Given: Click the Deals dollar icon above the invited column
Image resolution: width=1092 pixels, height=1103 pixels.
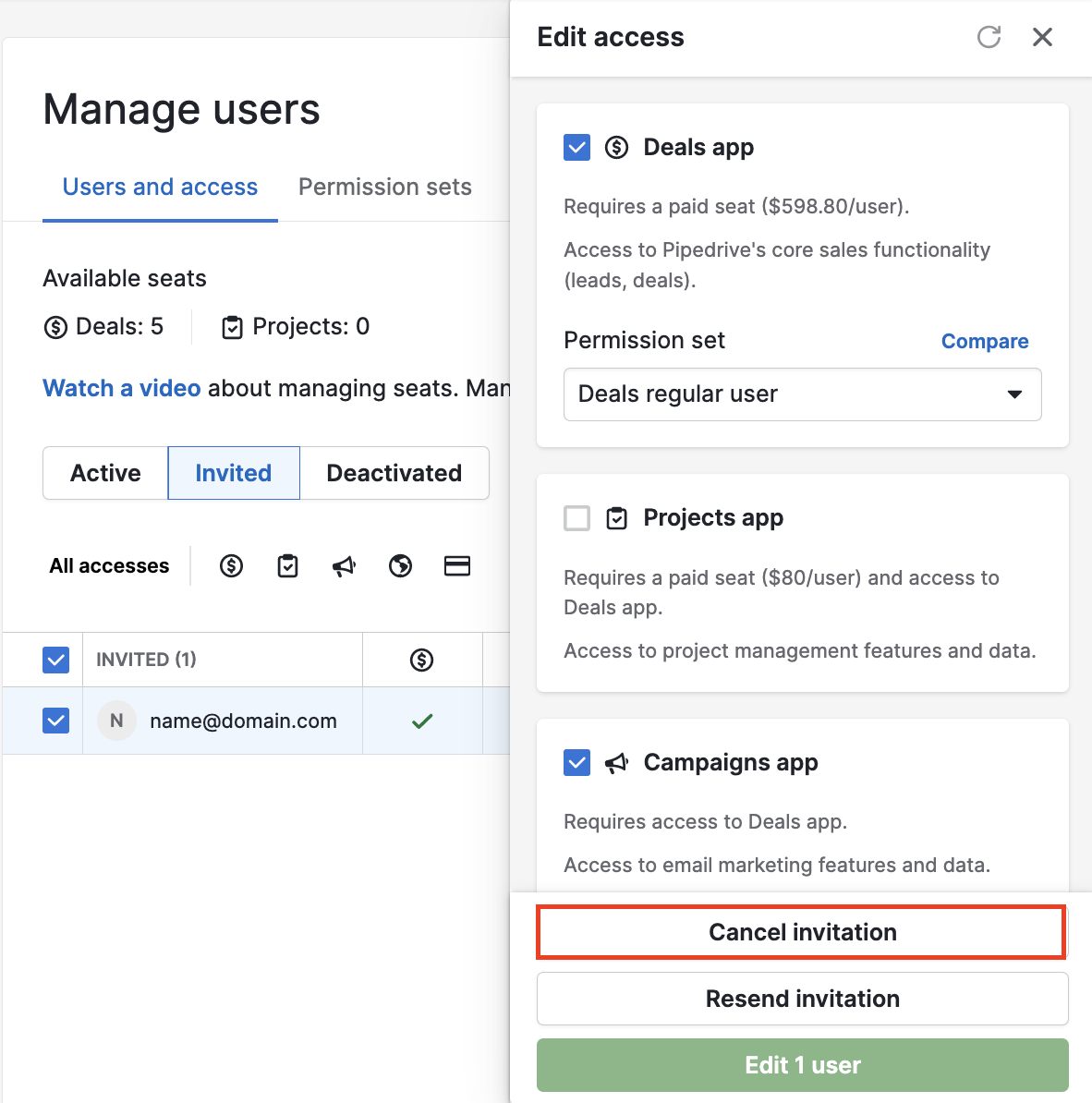Looking at the screenshot, I should coord(422,660).
